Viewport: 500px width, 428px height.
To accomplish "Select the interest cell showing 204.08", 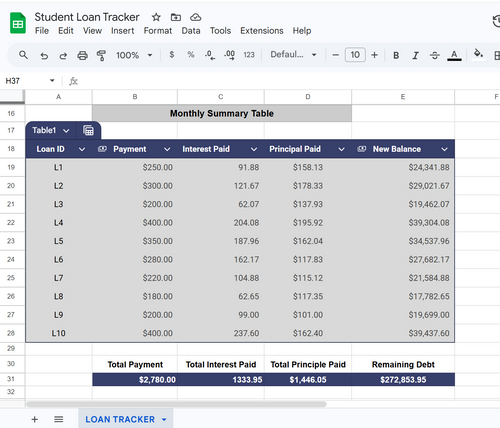I will [x=221, y=223].
